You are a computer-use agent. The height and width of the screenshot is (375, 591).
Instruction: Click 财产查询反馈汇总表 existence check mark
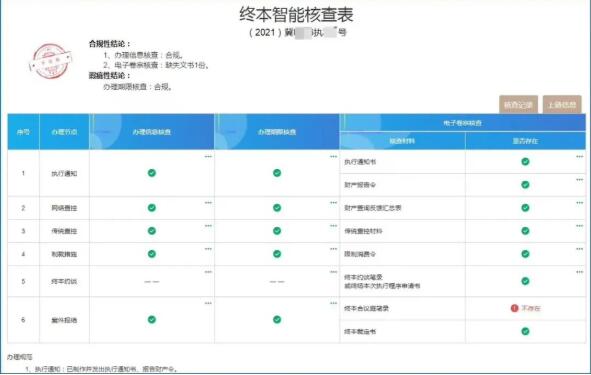(525, 208)
